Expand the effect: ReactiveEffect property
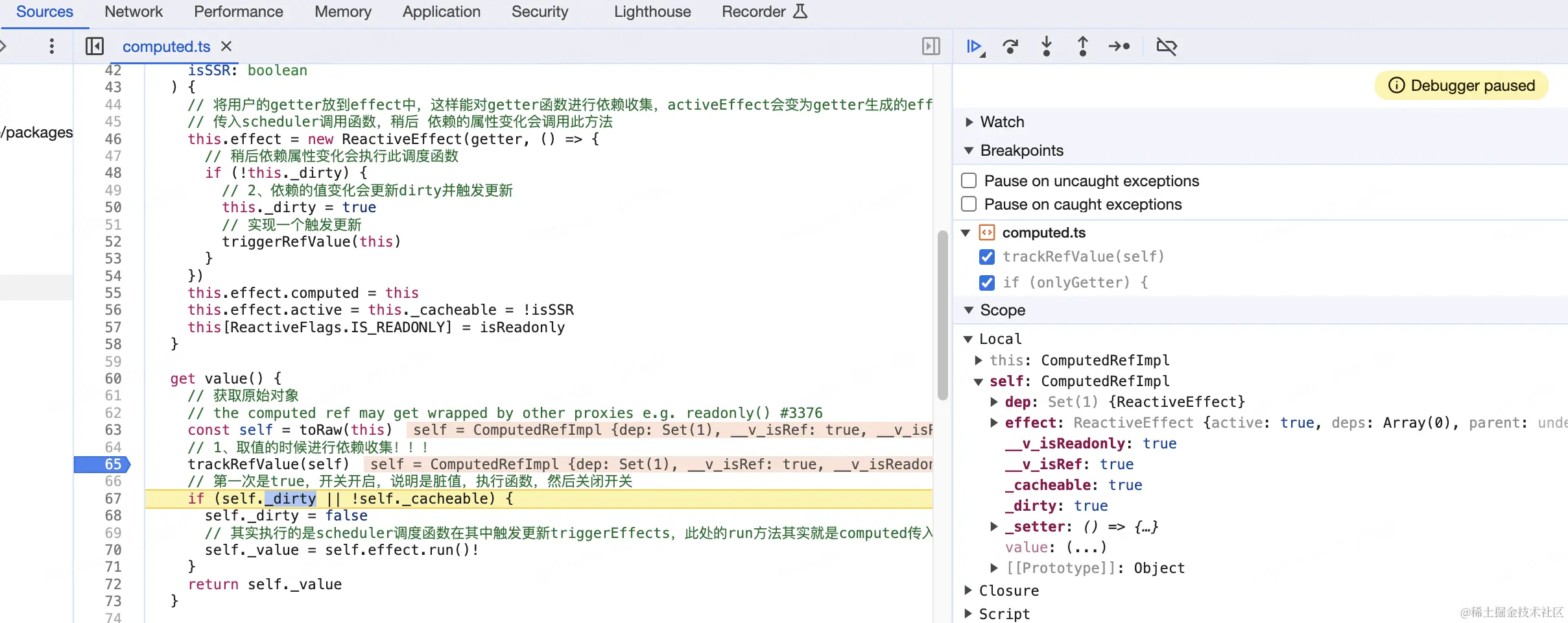 tap(994, 422)
